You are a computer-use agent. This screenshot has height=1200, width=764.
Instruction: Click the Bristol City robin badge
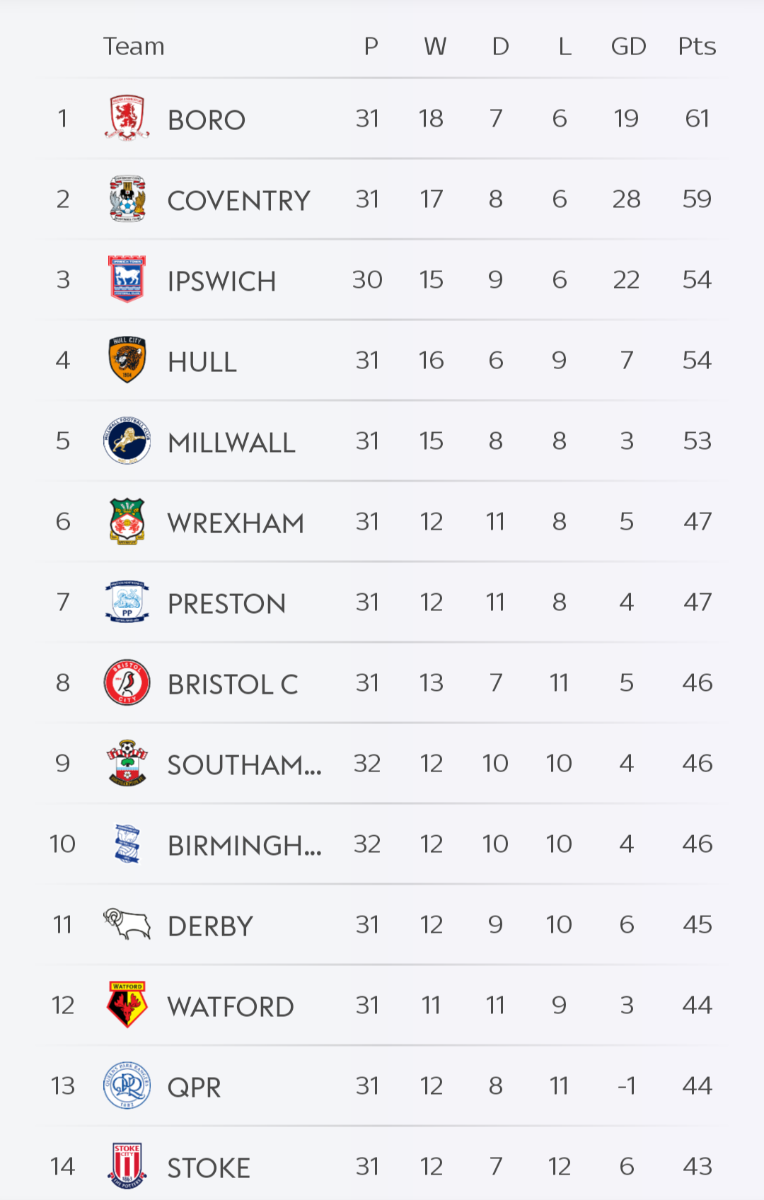(127, 683)
